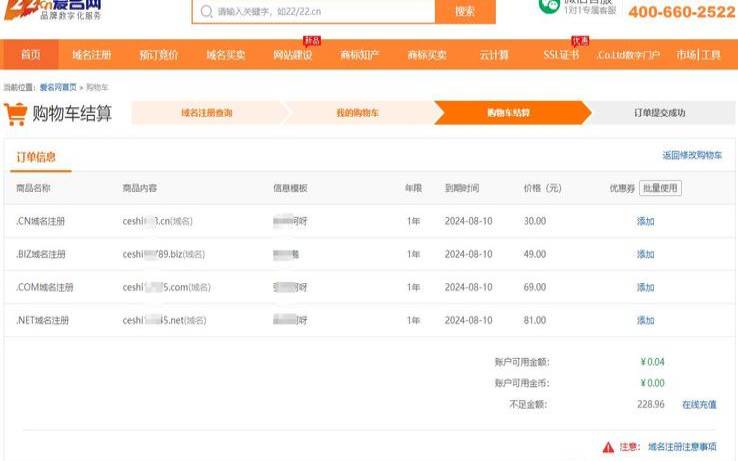Viewport: 738px width, 461px height.
Task: Click the 在线充值 link
Action: [x=699, y=404]
